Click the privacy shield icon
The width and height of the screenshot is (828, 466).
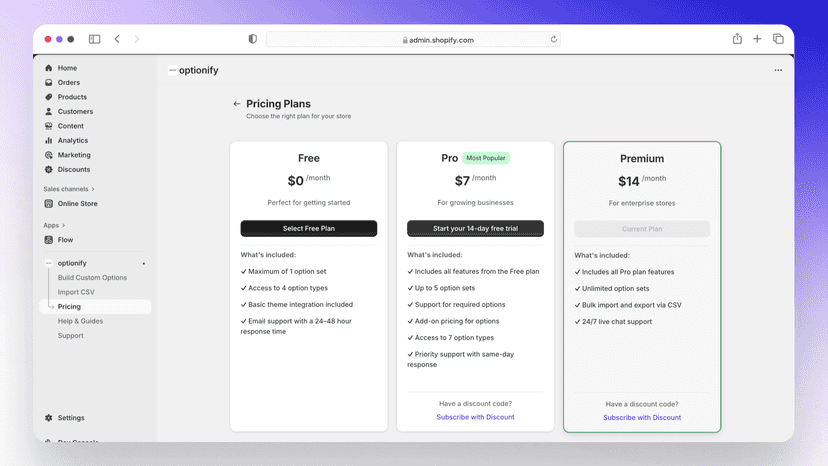click(x=252, y=39)
